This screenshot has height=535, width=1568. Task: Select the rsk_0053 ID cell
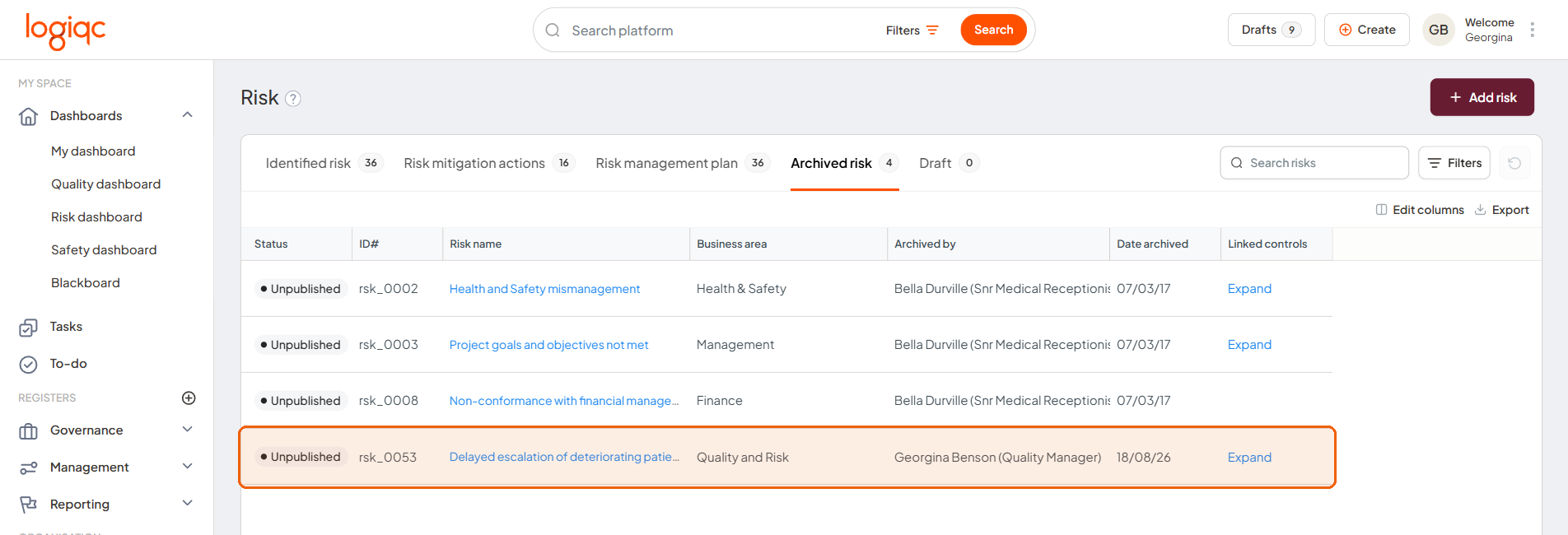(388, 458)
